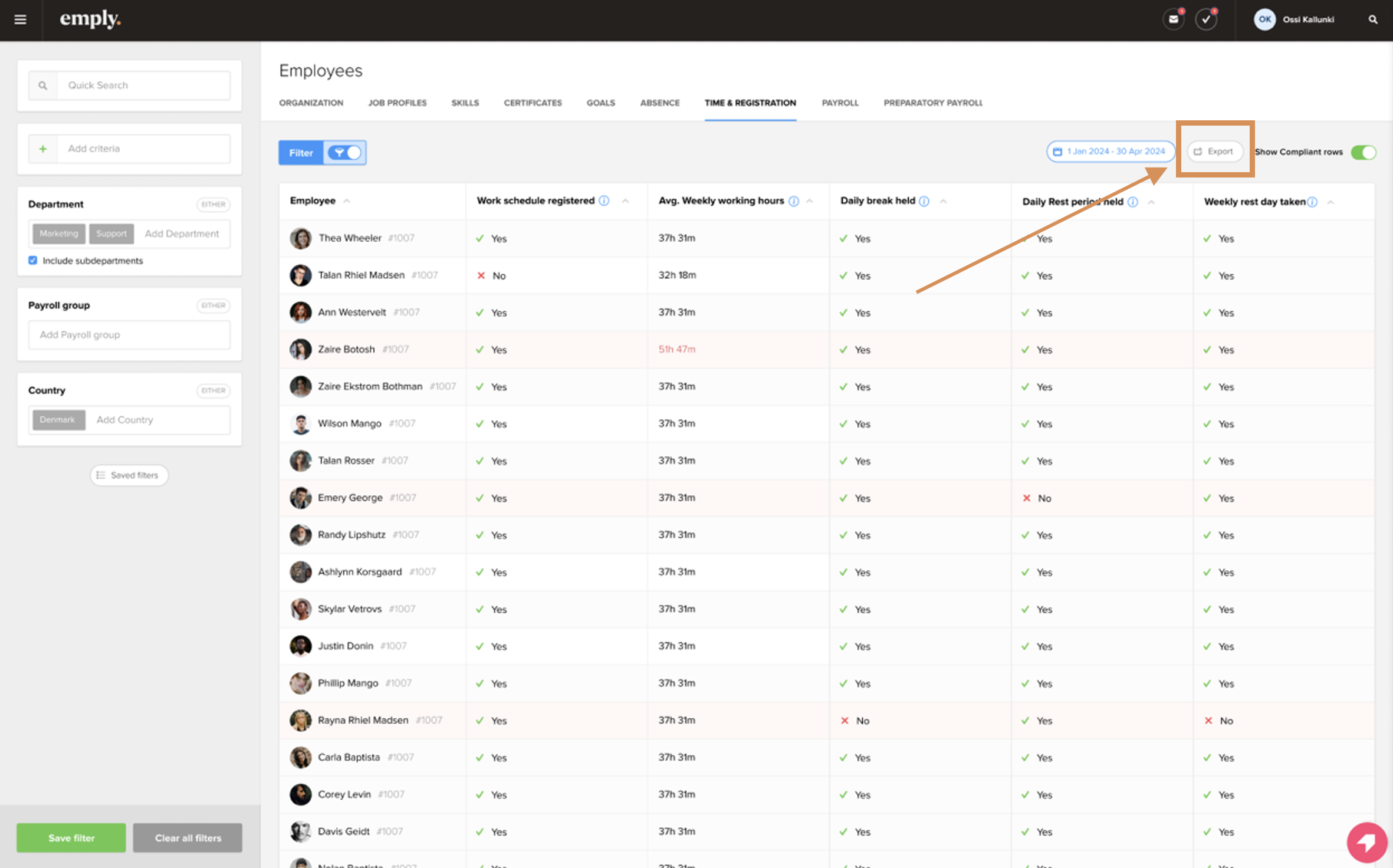Click the Department EITHER selector
The width and height of the screenshot is (1393, 868).
tap(213, 204)
